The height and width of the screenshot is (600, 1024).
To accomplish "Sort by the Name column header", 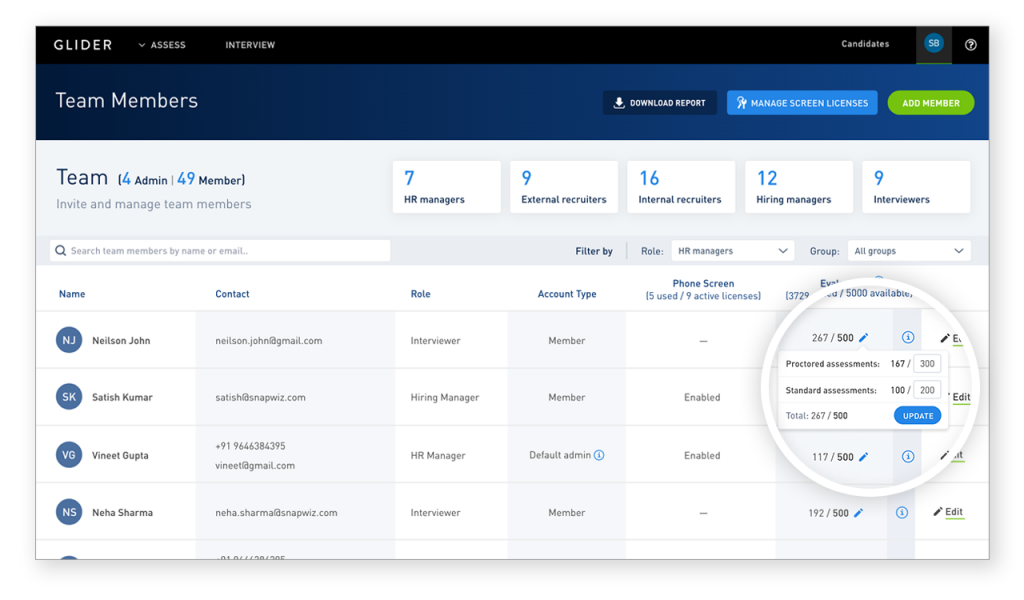I will (x=72, y=294).
